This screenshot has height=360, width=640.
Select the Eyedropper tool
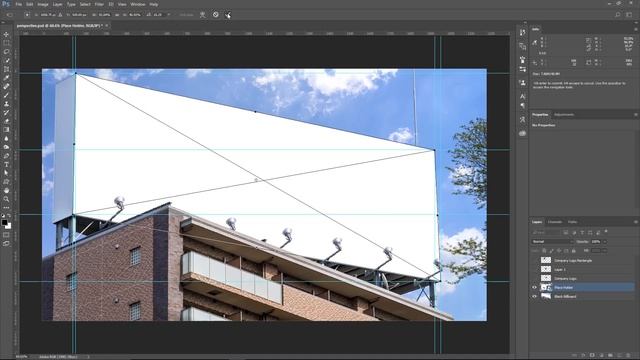pos(6,78)
